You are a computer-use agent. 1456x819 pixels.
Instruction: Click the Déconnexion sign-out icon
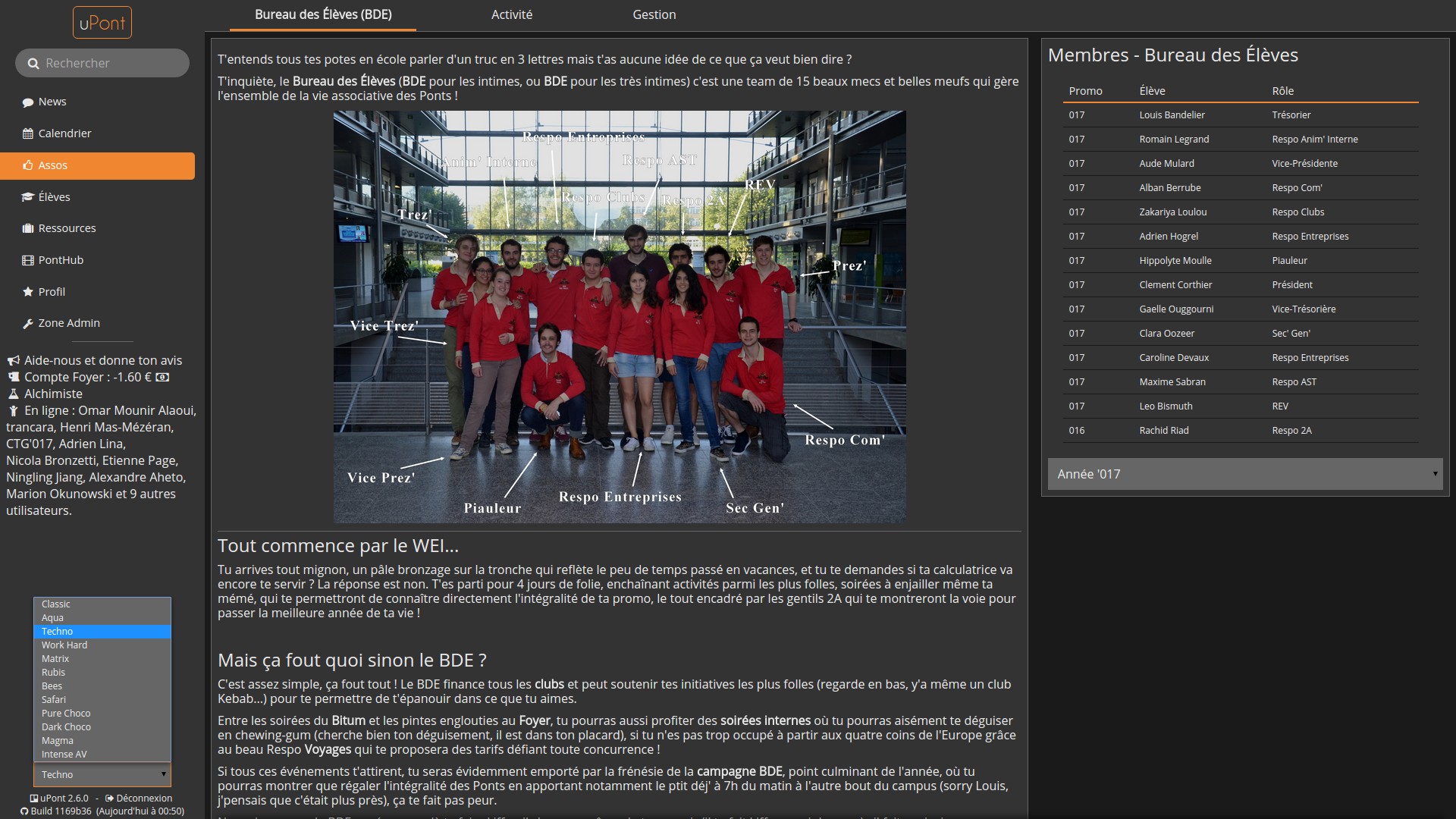109,799
